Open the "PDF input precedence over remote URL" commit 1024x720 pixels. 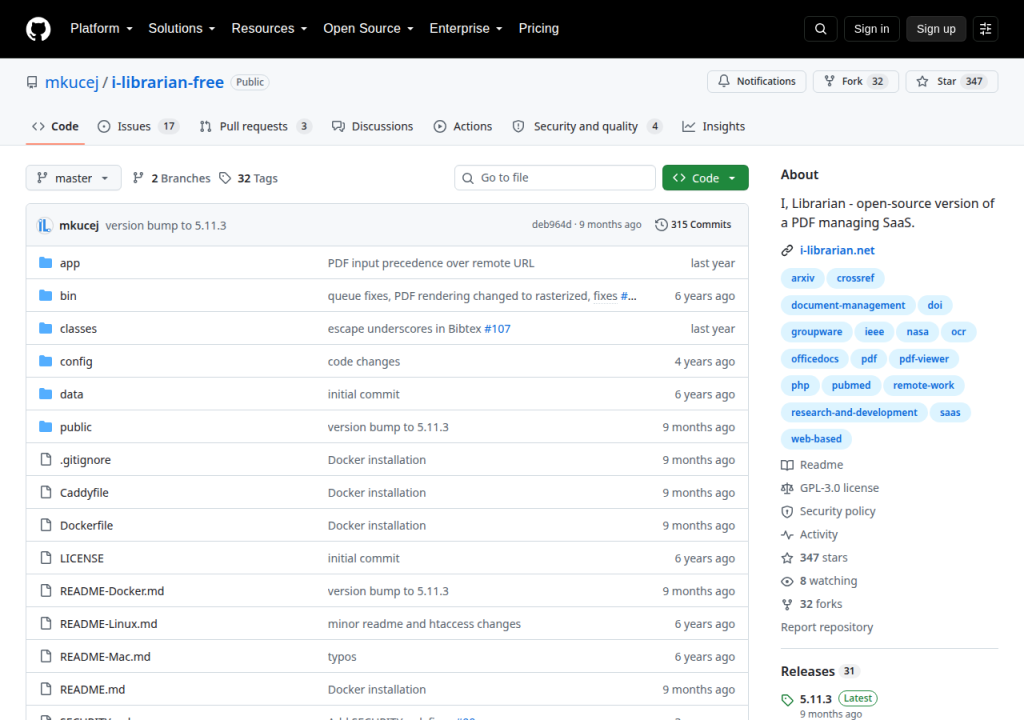tap(430, 263)
